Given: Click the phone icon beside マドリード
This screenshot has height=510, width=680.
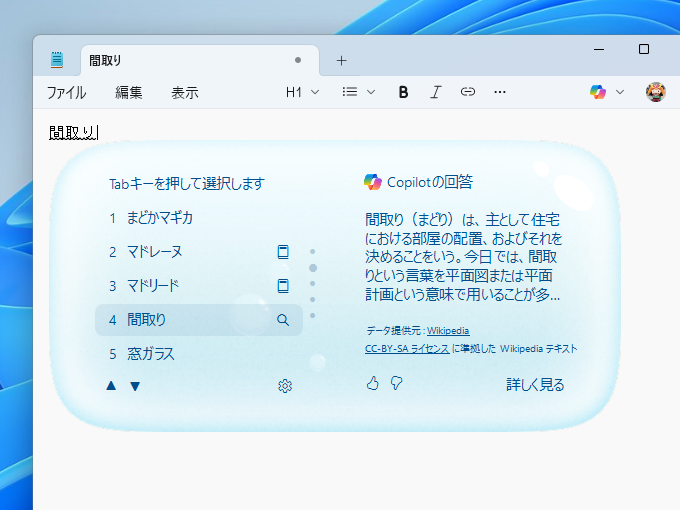Looking at the screenshot, I should pos(283,286).
